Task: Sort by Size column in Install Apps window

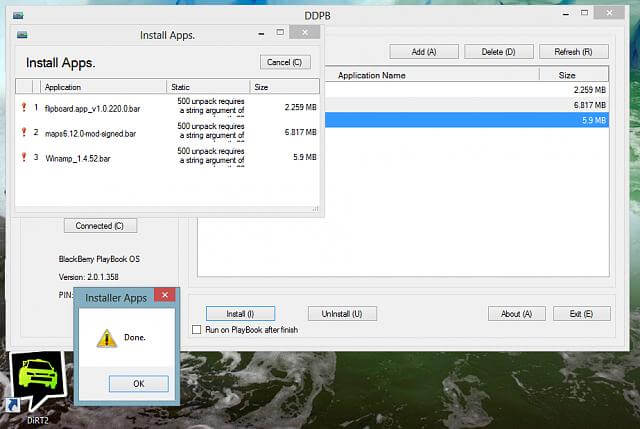Action: (284, 87)
